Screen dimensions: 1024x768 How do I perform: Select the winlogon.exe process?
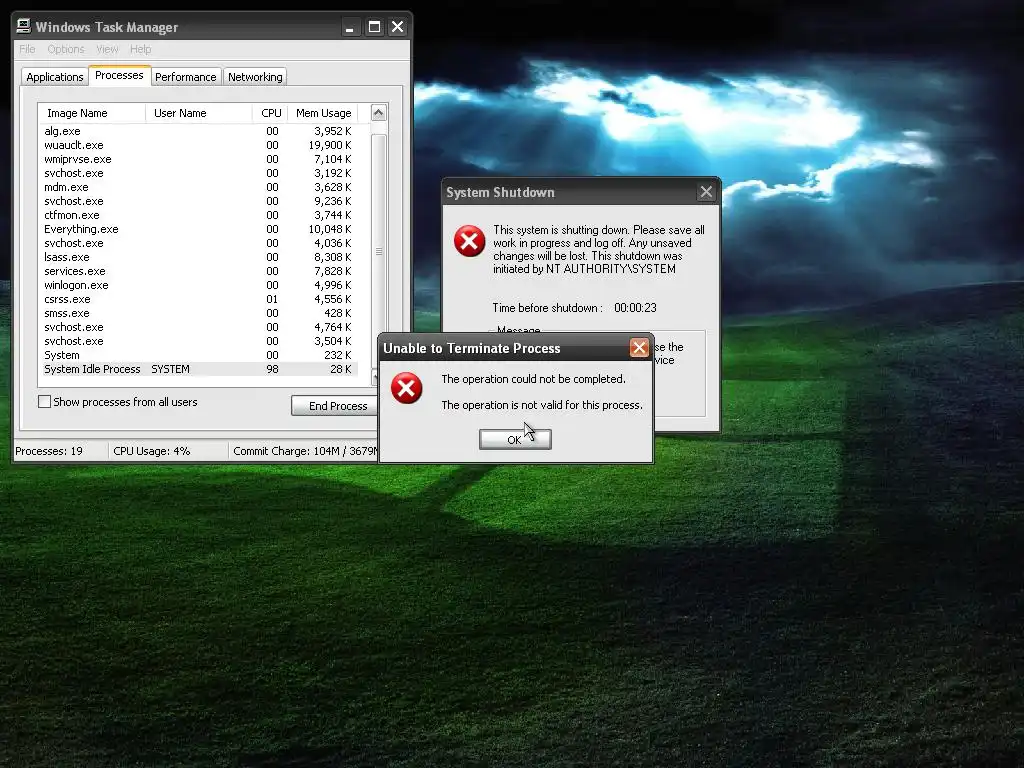coord(198,285)
